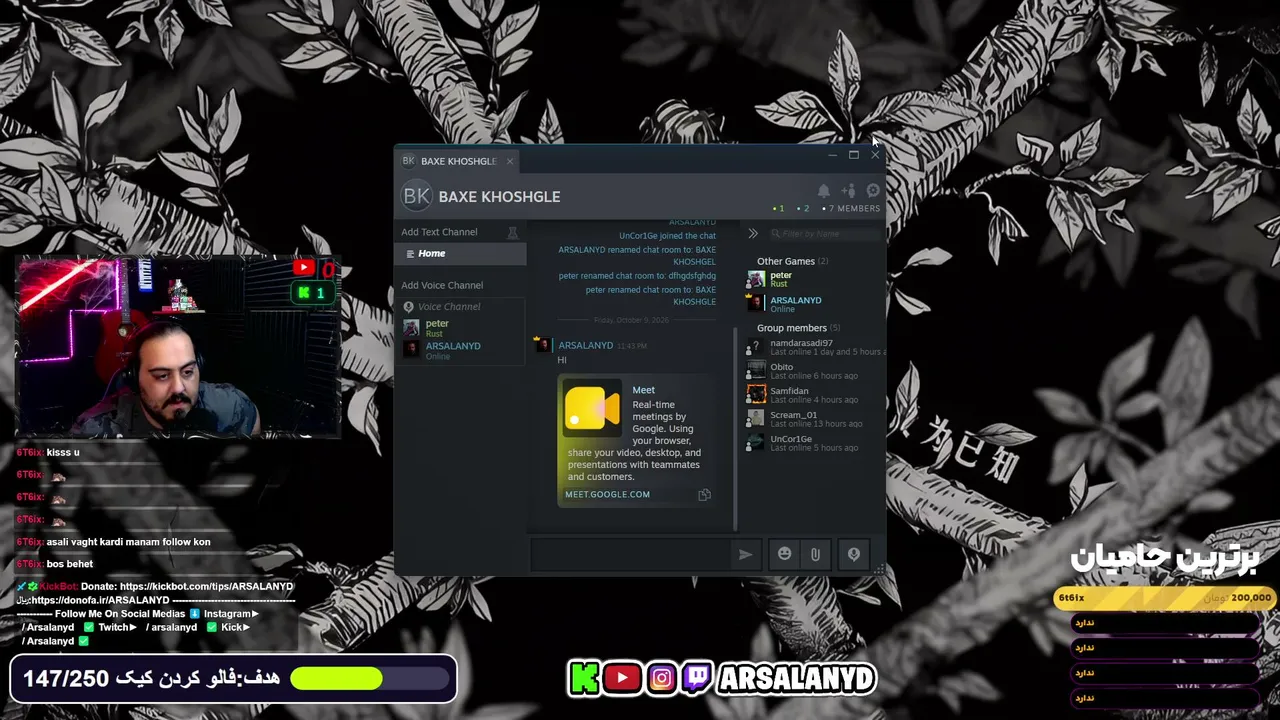
Task: Click the Voice Channel microphone icon
Action: (408, 307)
